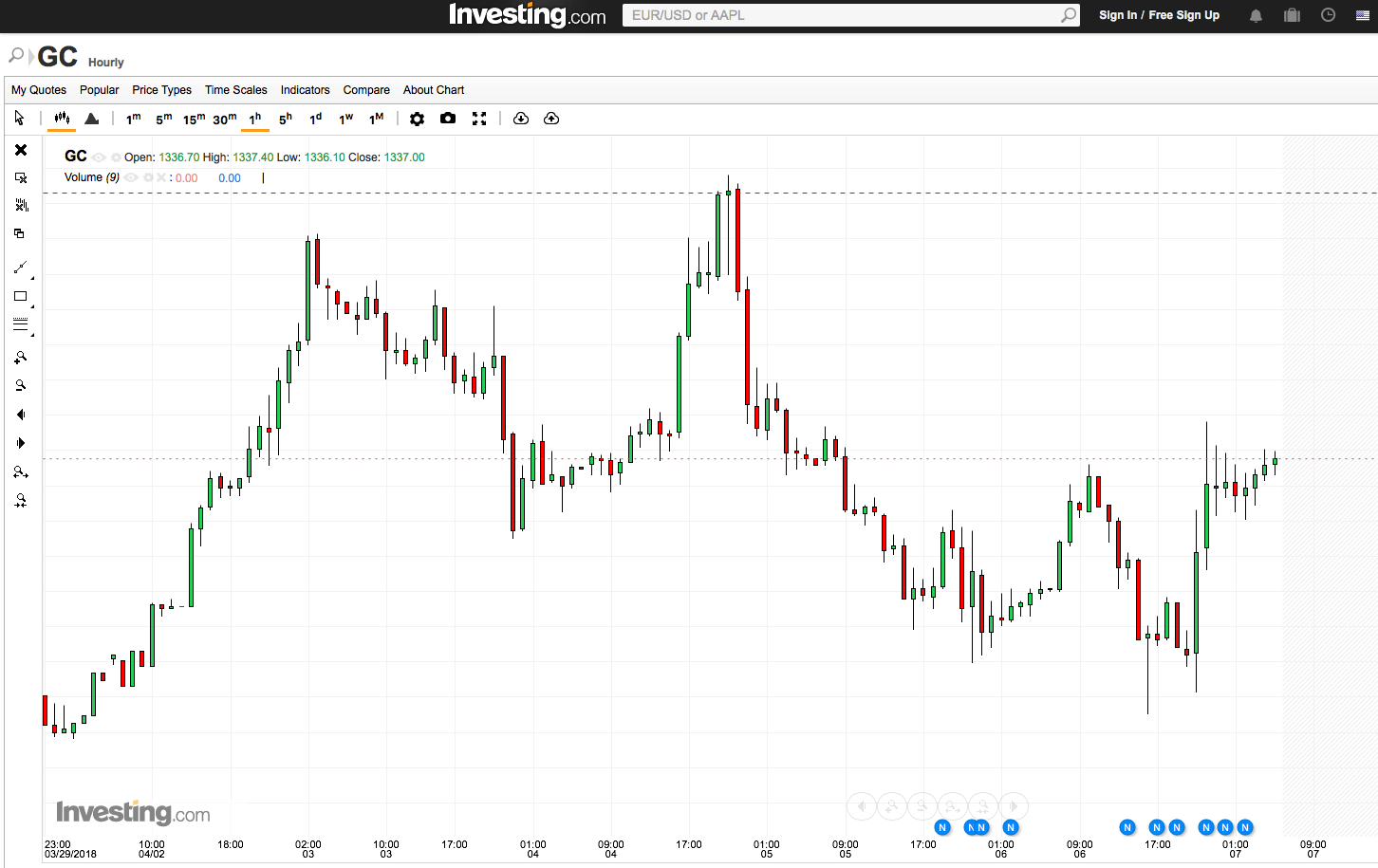This screenshot has width=1378, height=868.
Task: Open the portfolio briefcase icon
Action: click(1292, 15)
